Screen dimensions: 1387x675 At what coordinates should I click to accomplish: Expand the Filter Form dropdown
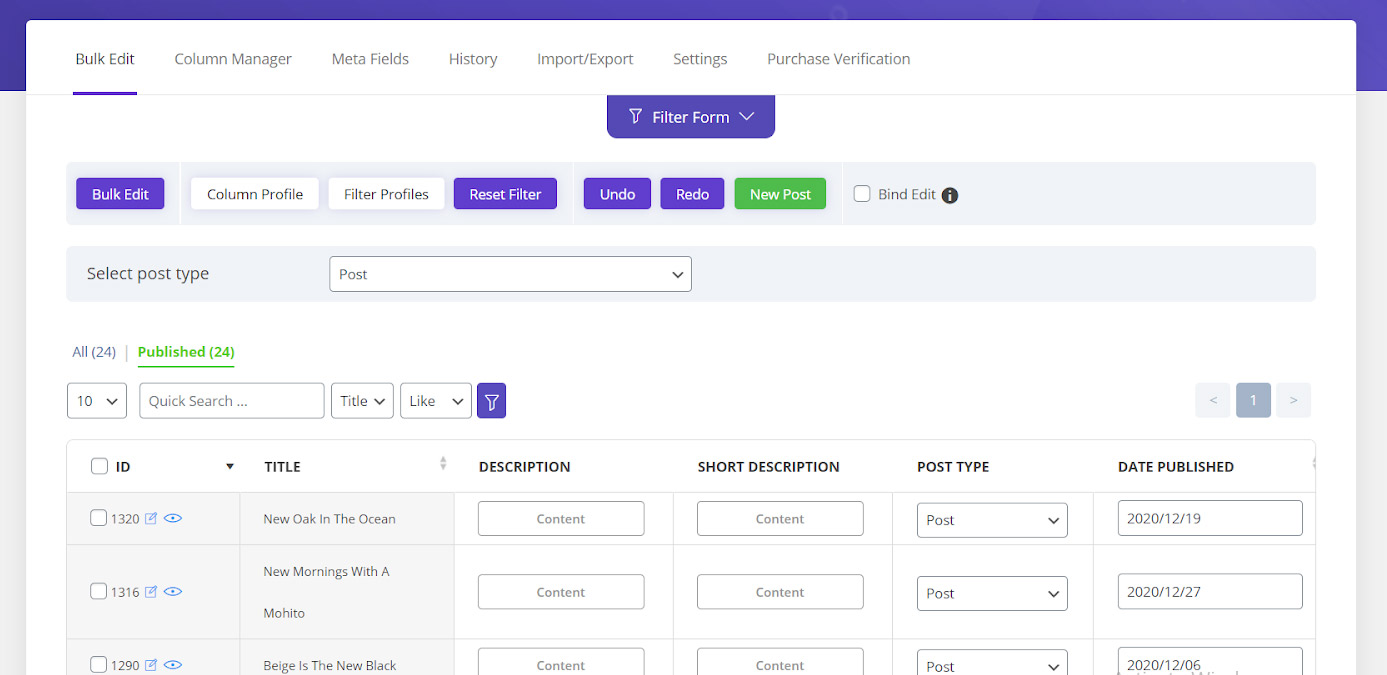click(x=691, y=117)
